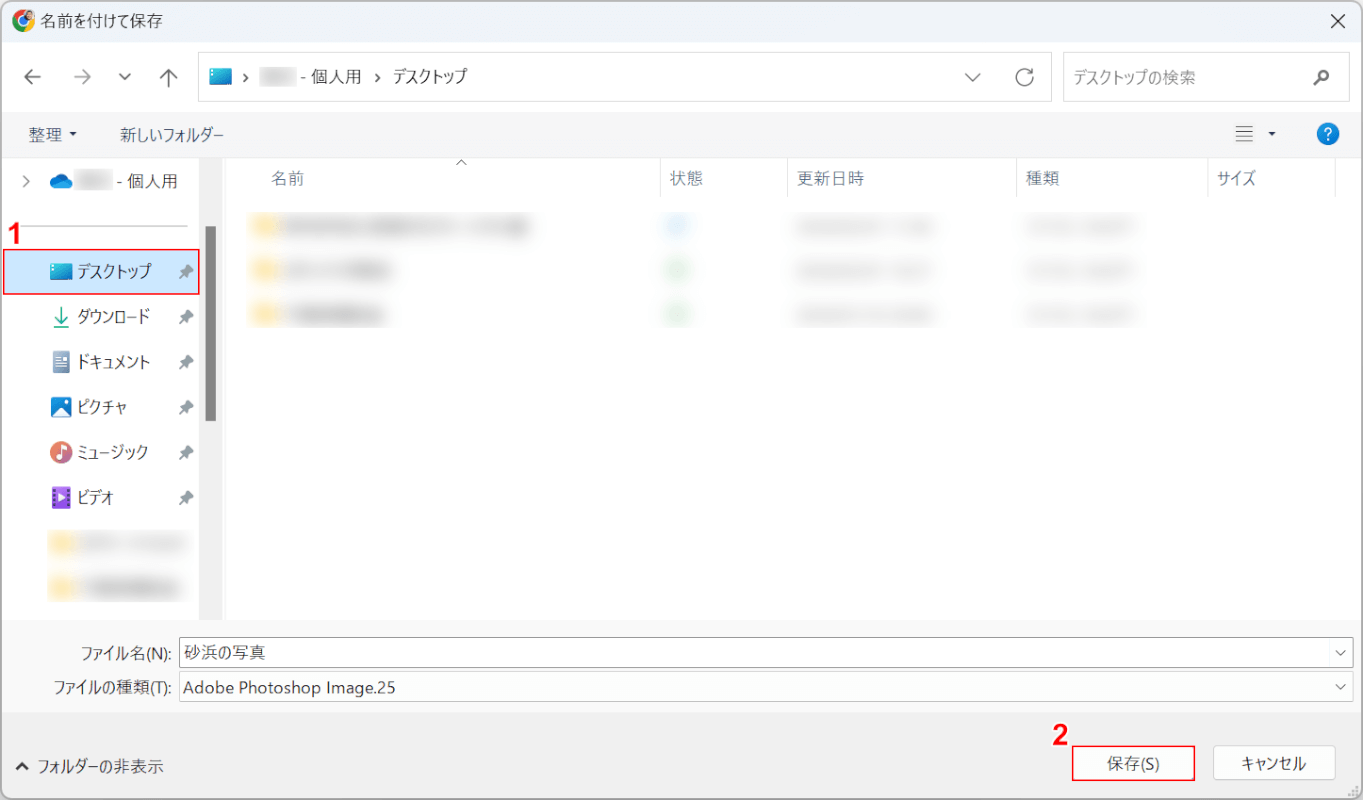1363x800 pixels.
Task: Click 個人用 in the address breadcrumb
Action: [x=336, y=76]
